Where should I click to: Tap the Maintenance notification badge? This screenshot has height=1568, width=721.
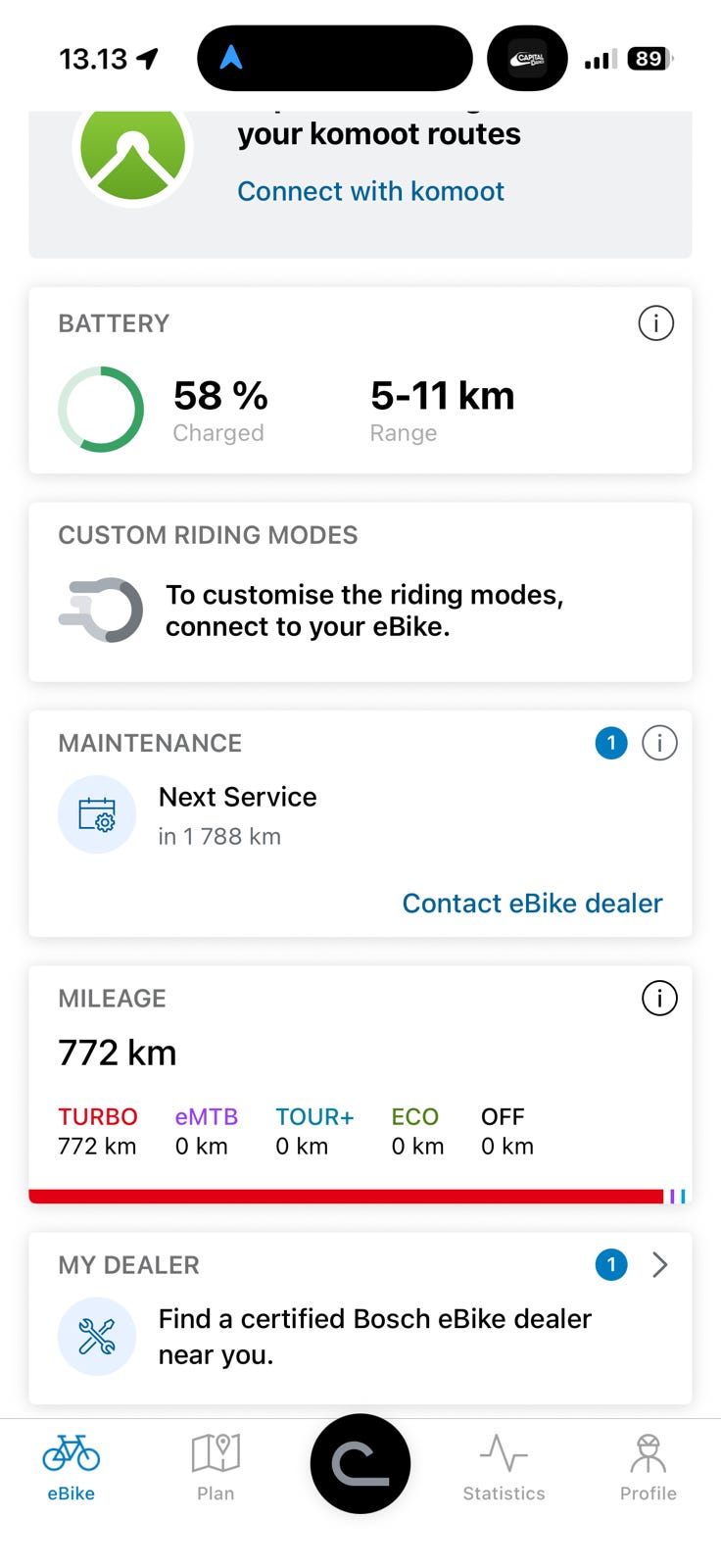point(611,743)
